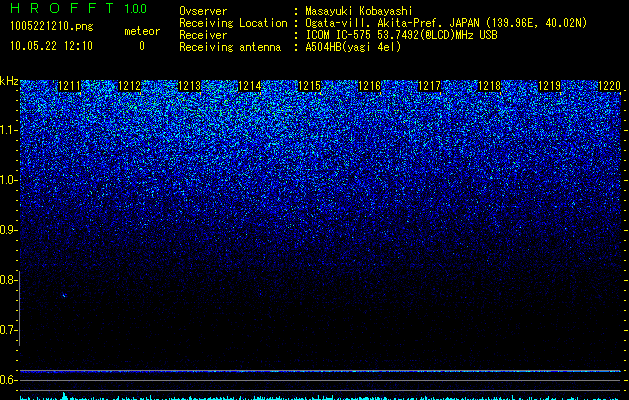Screen dimensions: 629x400
Task: Click the bright echo spot near 0.77 kHz
Action: pos(64,296)
